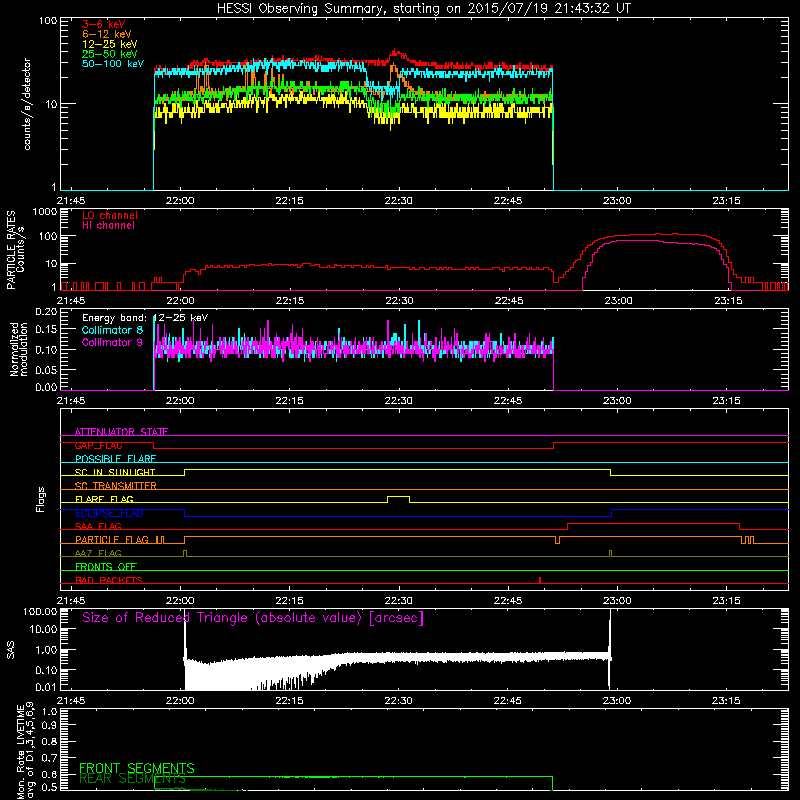Click the raised SAA_FLAG segment

pos(654,523)
